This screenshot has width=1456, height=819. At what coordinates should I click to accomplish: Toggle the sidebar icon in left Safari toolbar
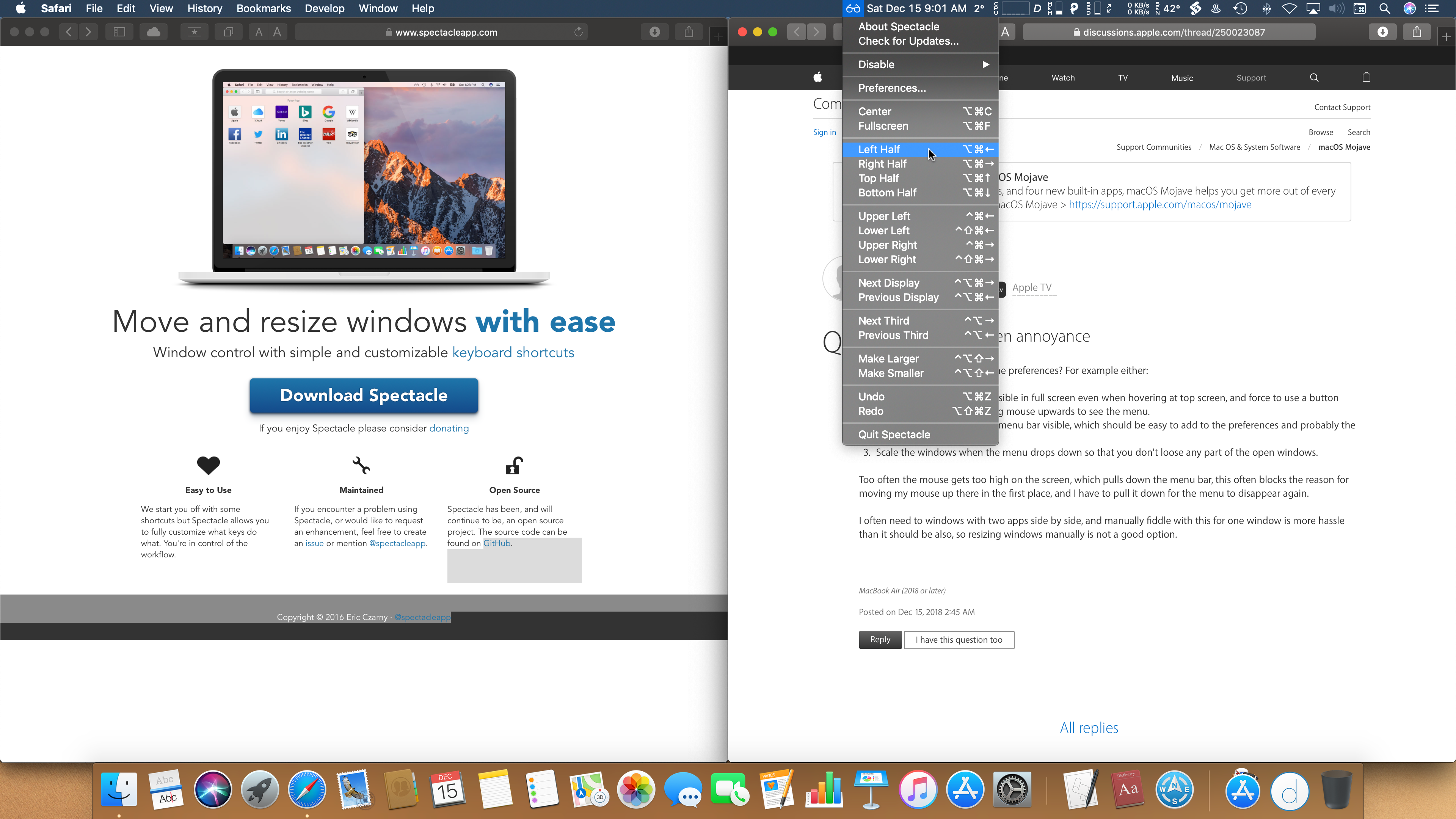[x=119, y=32]
